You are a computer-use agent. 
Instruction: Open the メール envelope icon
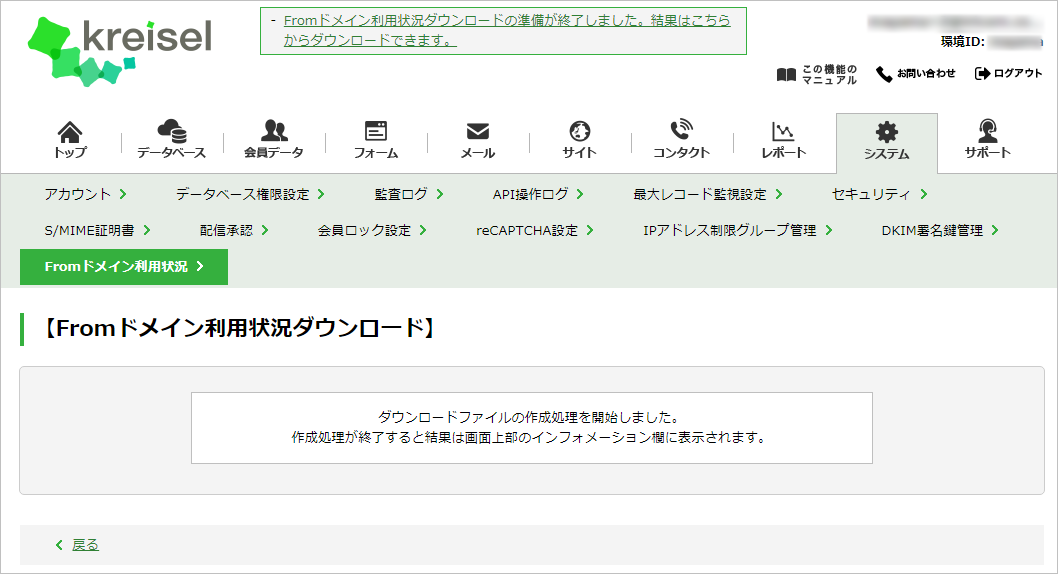pos(478,131)
